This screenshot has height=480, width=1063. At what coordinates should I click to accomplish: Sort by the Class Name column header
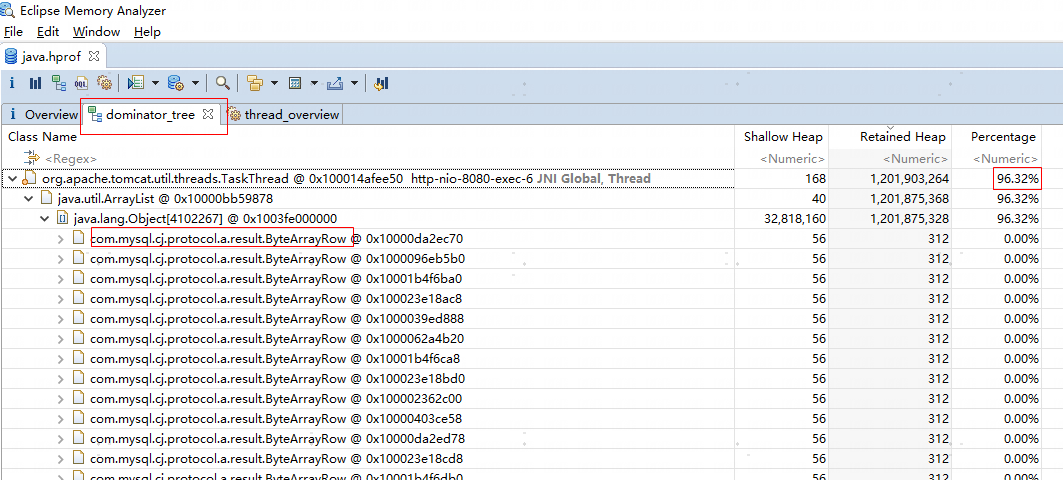click(x=368, y=137)
